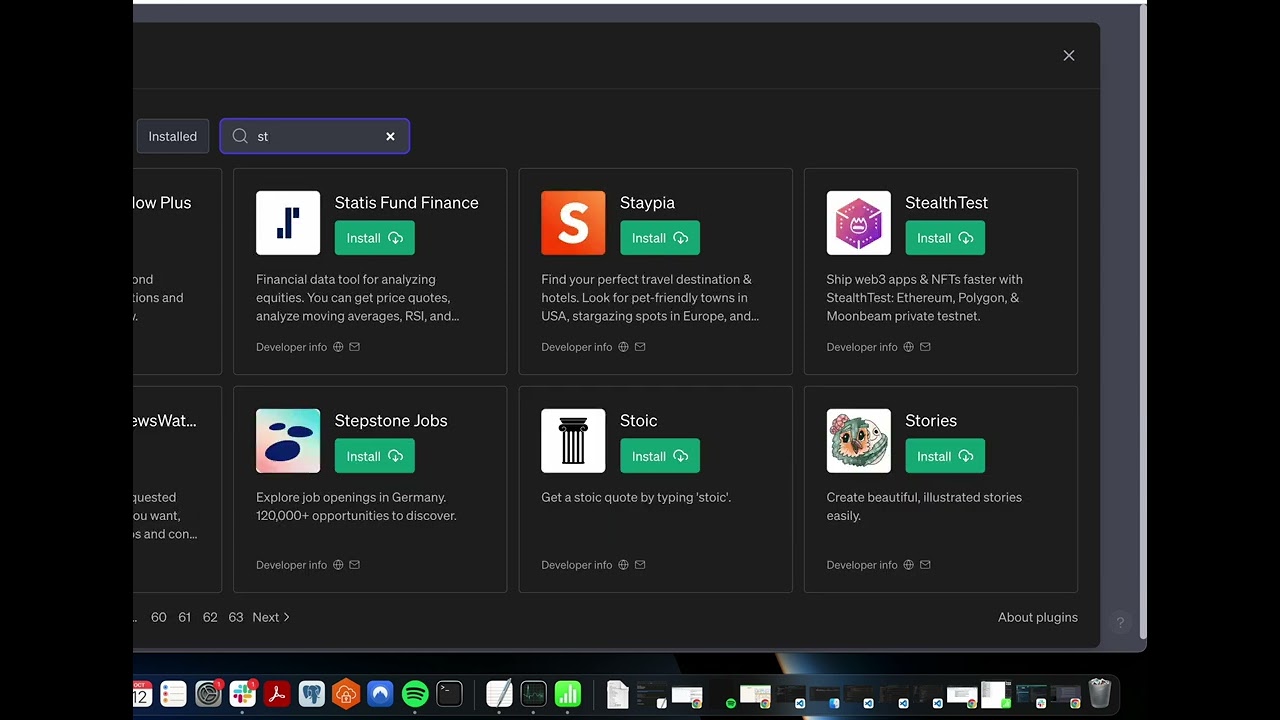Install the StealthTest plugin

pos(945,238)
